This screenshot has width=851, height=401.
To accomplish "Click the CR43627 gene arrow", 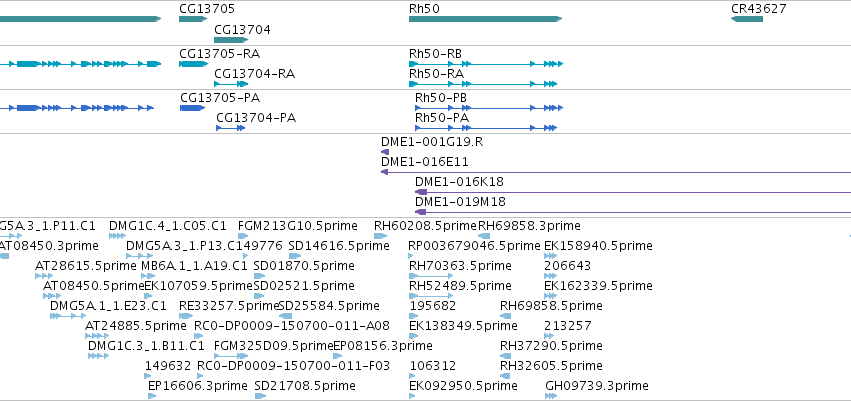I will tap(747, 19).
